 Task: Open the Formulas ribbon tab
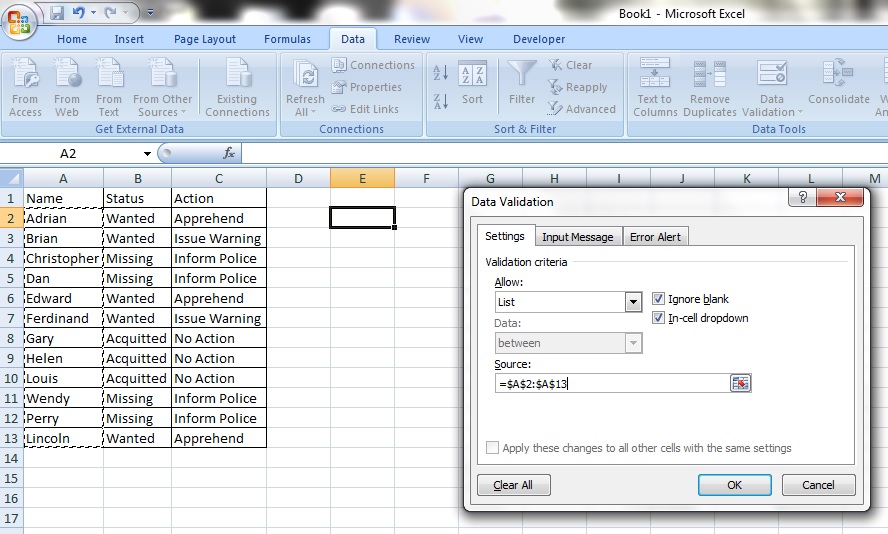point(287,39)
